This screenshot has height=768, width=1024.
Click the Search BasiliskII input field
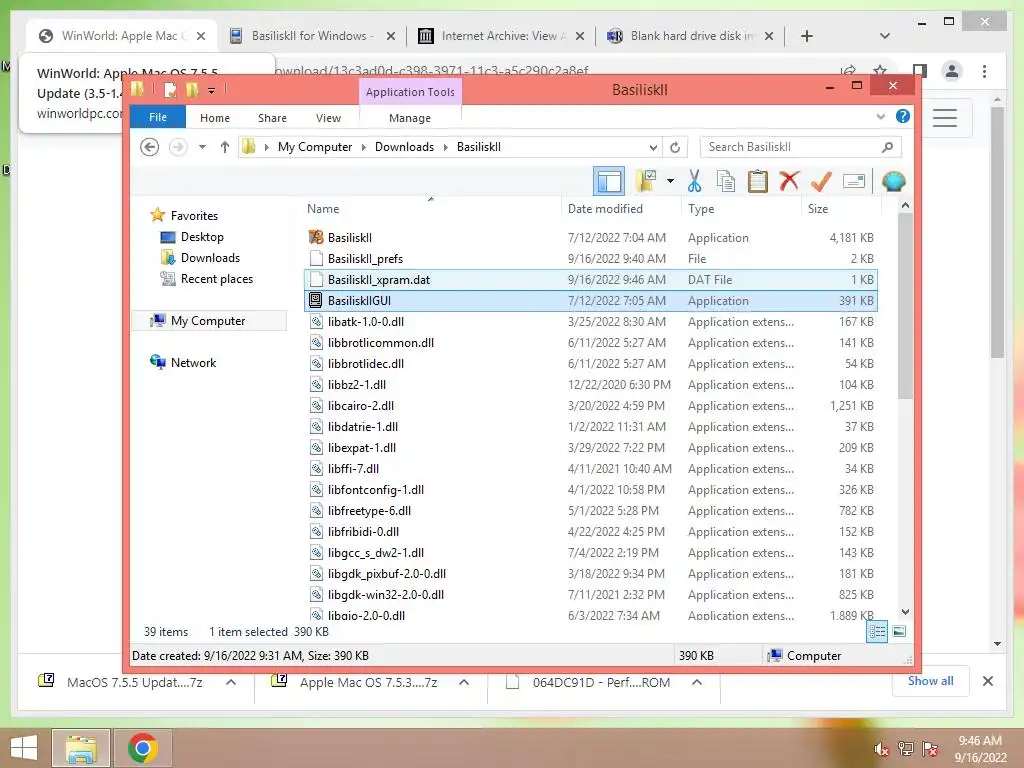tap(800, 147)
